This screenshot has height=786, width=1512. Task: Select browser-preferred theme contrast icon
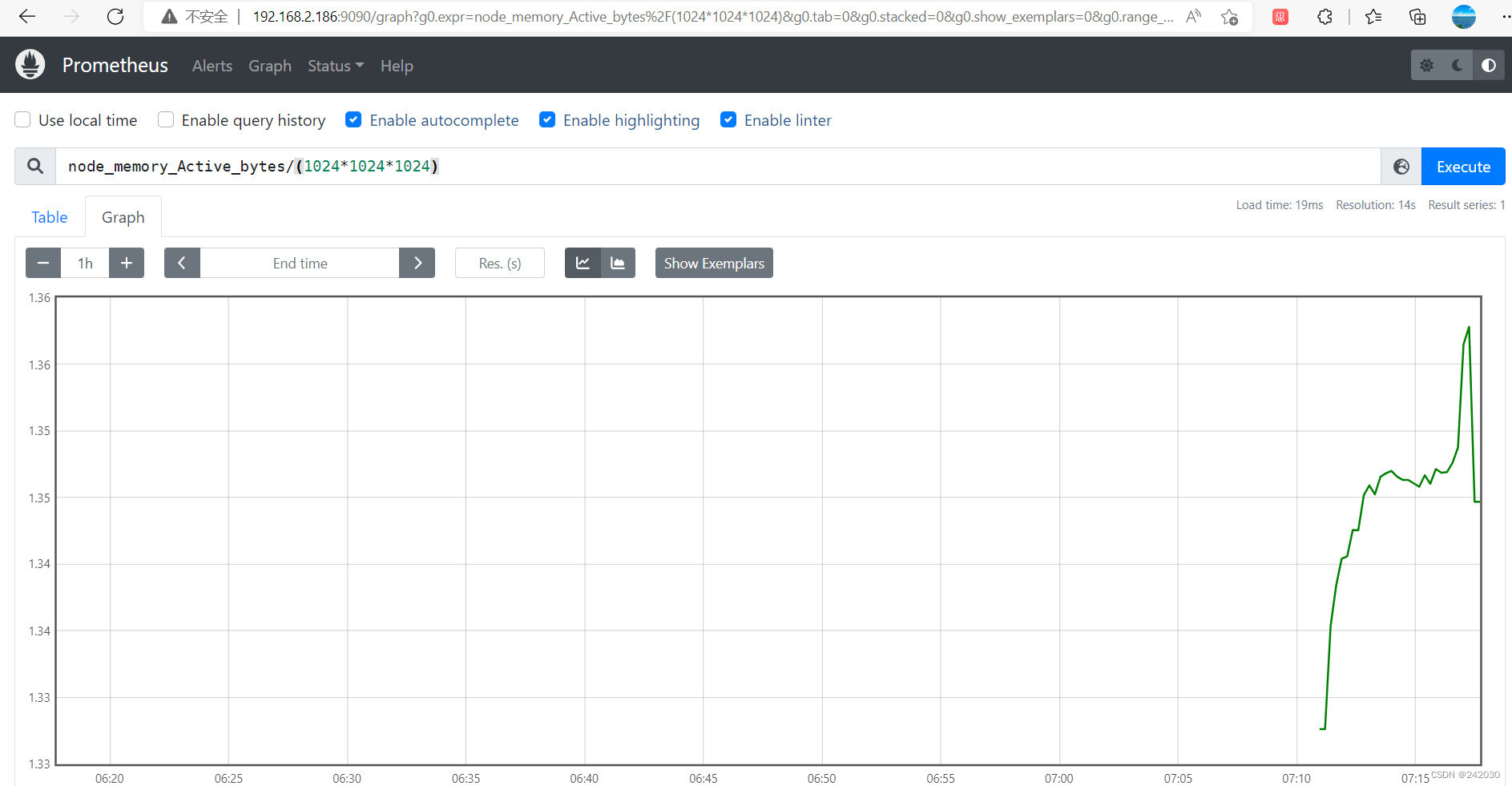coord(1489,66)
